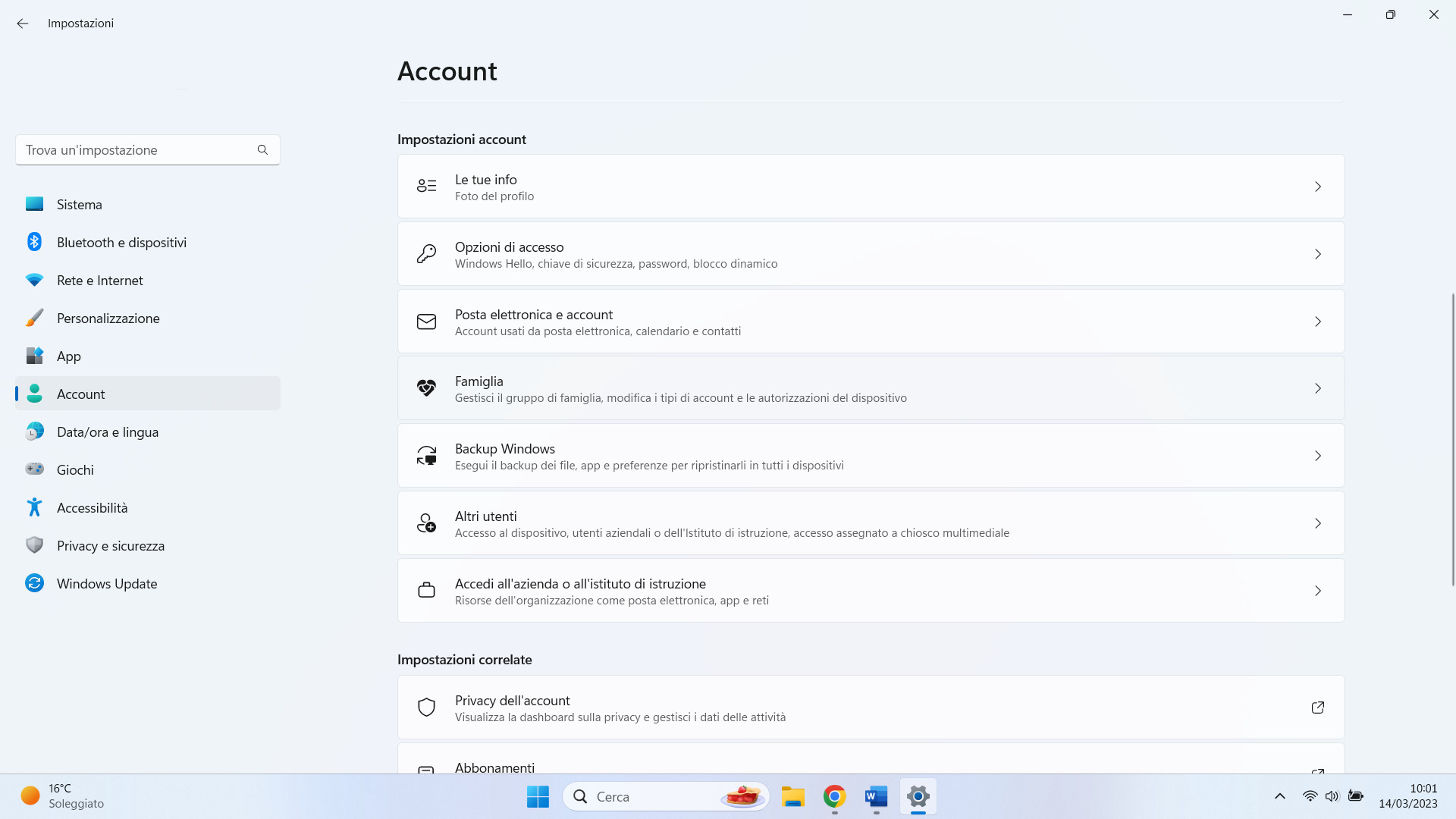Select the Giochi controller icon
Viewport: 1456px width, 819px height.
[34, 469]
